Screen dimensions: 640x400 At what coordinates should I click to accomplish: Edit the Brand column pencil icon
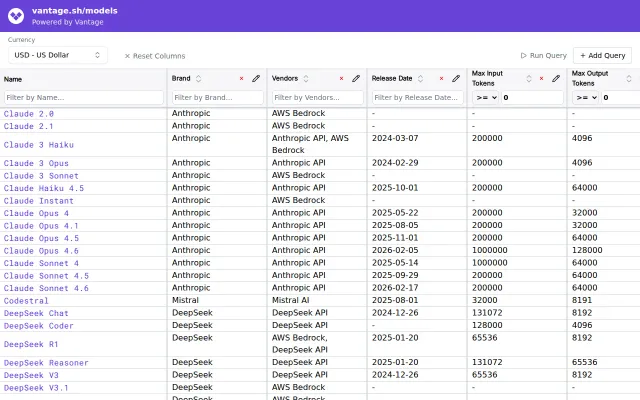coord(256,78)
